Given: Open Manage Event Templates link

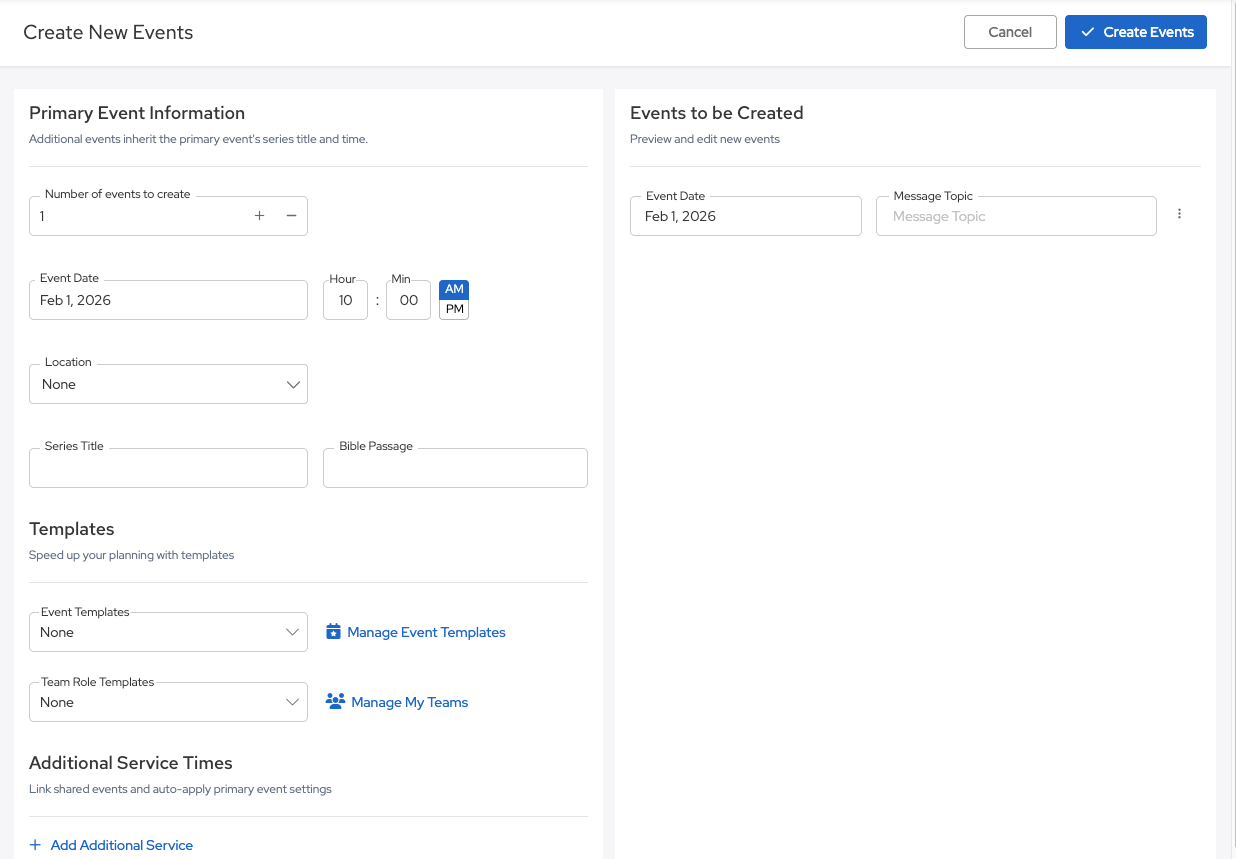Looking at the screenshot, I should click(x=426, y=632).
